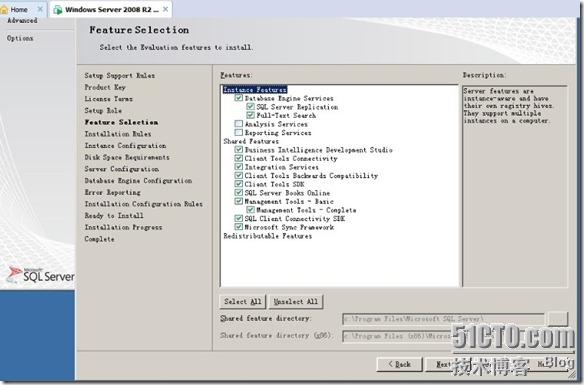Click Ready to Install step
The image size is (584, 385).
[114, 216]
